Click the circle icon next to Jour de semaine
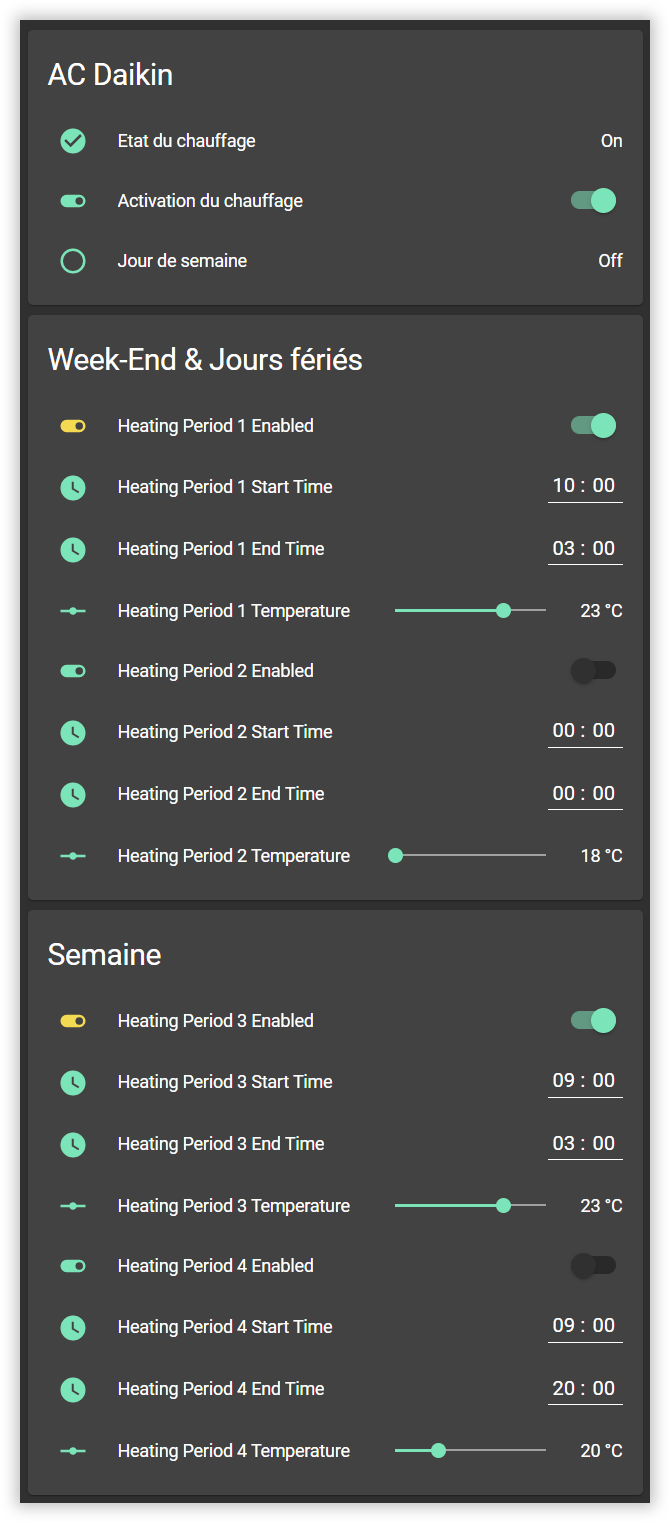 pyautogui.click(x=73, y=261)
